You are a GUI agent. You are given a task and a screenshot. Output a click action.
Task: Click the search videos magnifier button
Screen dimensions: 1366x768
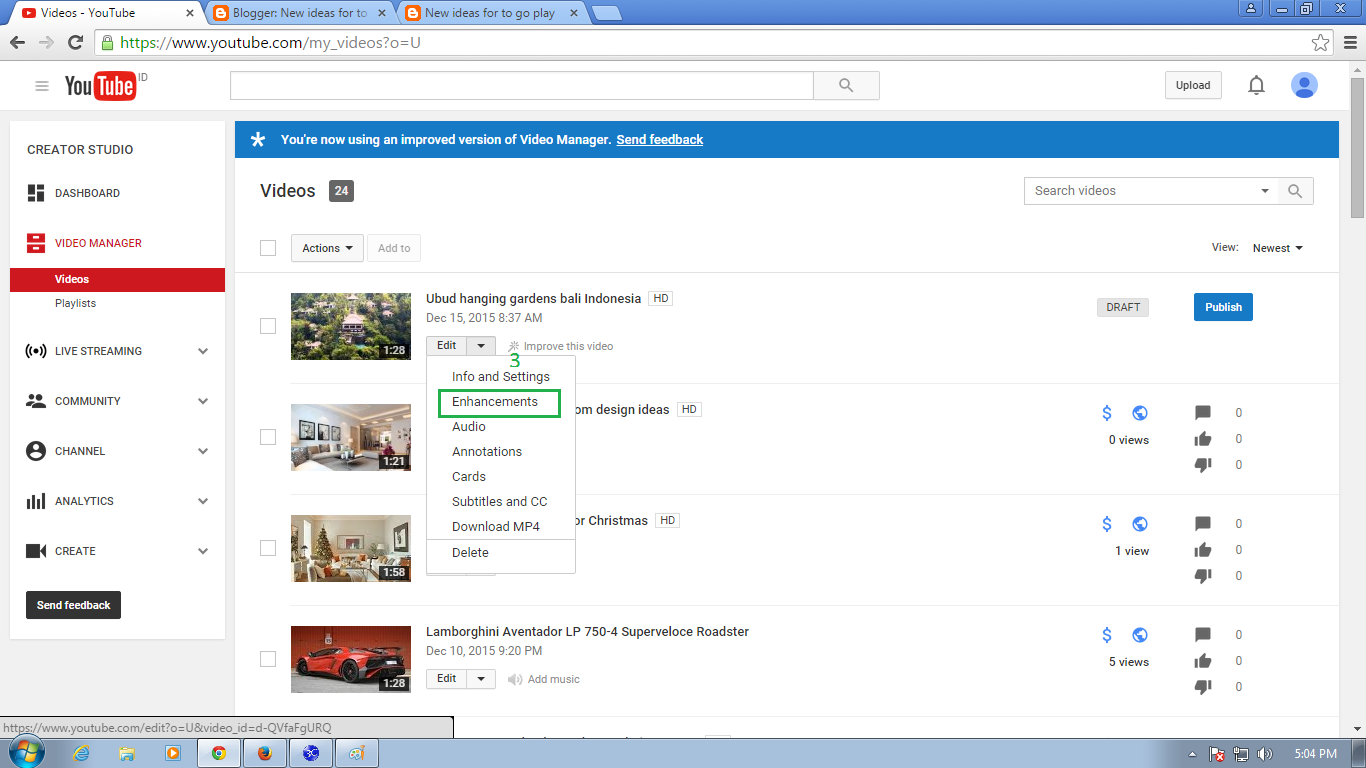[1295, 191]
